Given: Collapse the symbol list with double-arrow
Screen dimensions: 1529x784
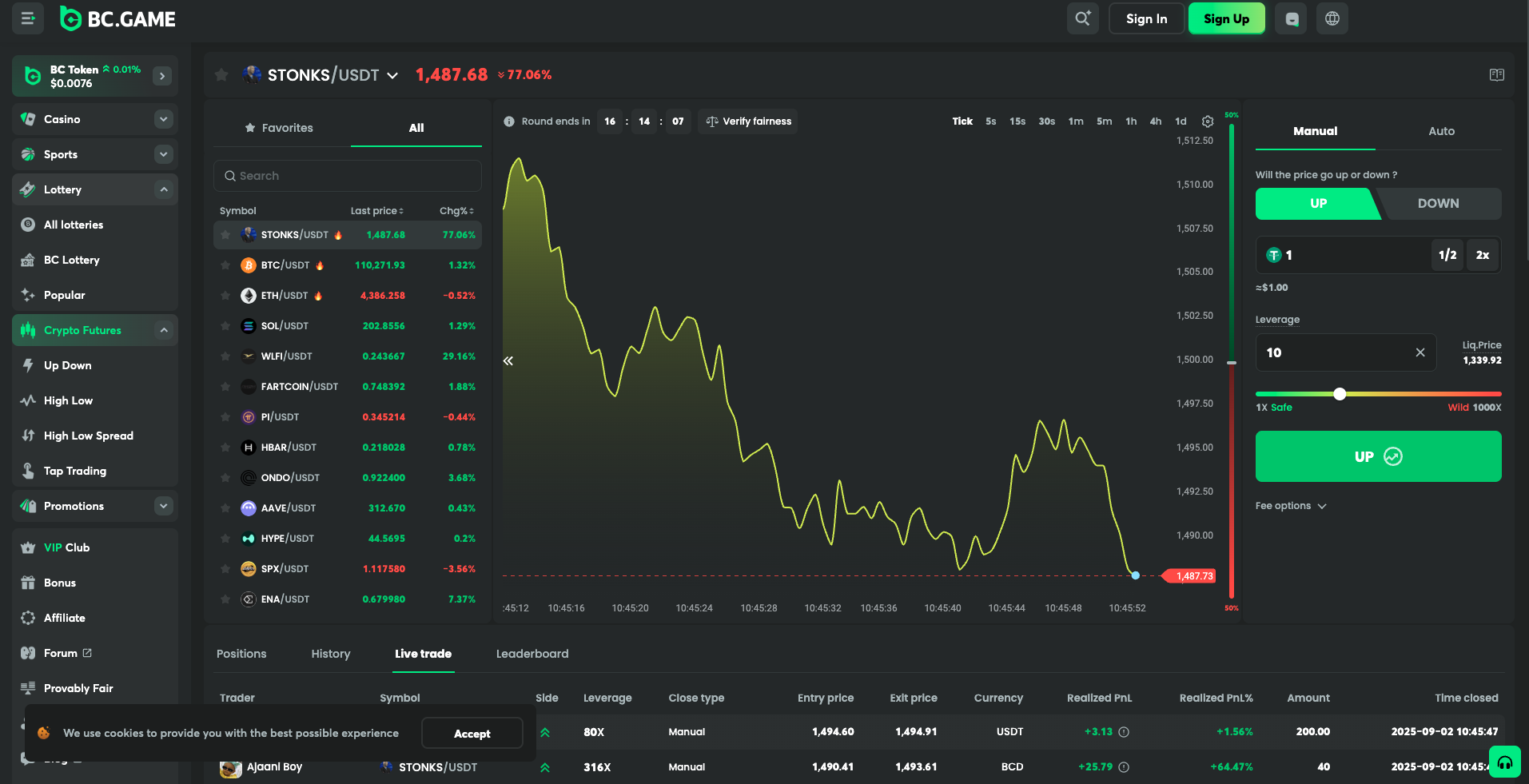Looking at the screenshot, I should click(508, 361).
